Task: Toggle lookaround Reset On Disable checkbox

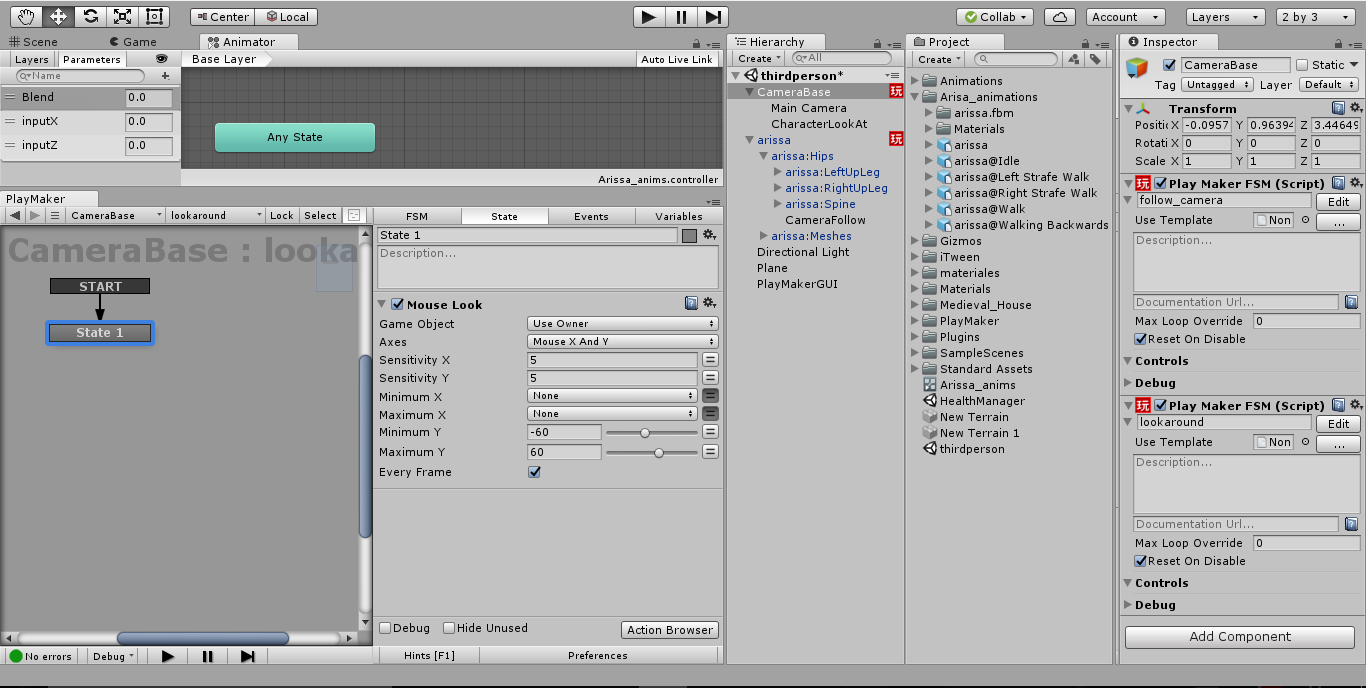Action: click(1141, 561)
